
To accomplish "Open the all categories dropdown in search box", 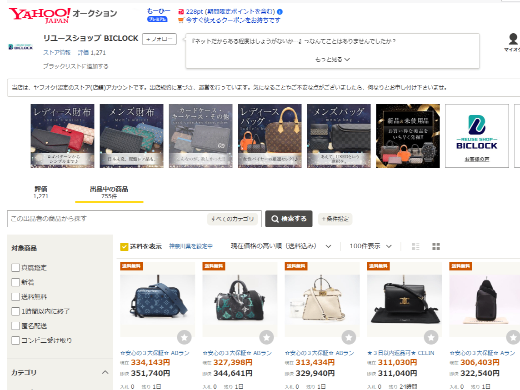I will [232, 219].
